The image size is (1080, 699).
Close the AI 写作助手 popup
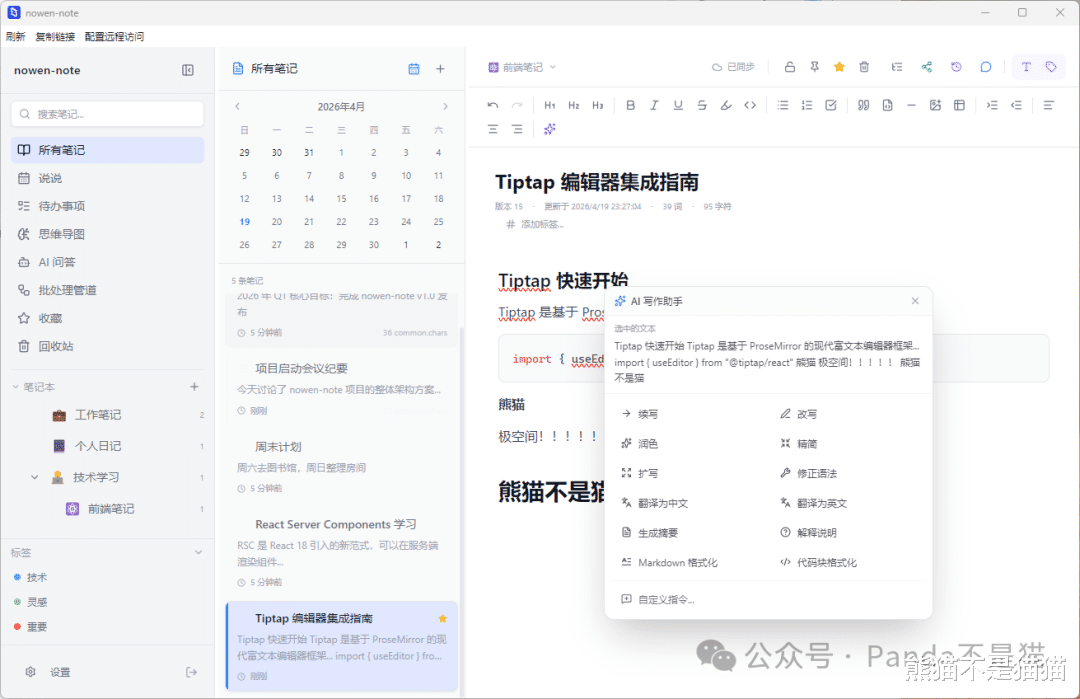[x=915, y=301]
